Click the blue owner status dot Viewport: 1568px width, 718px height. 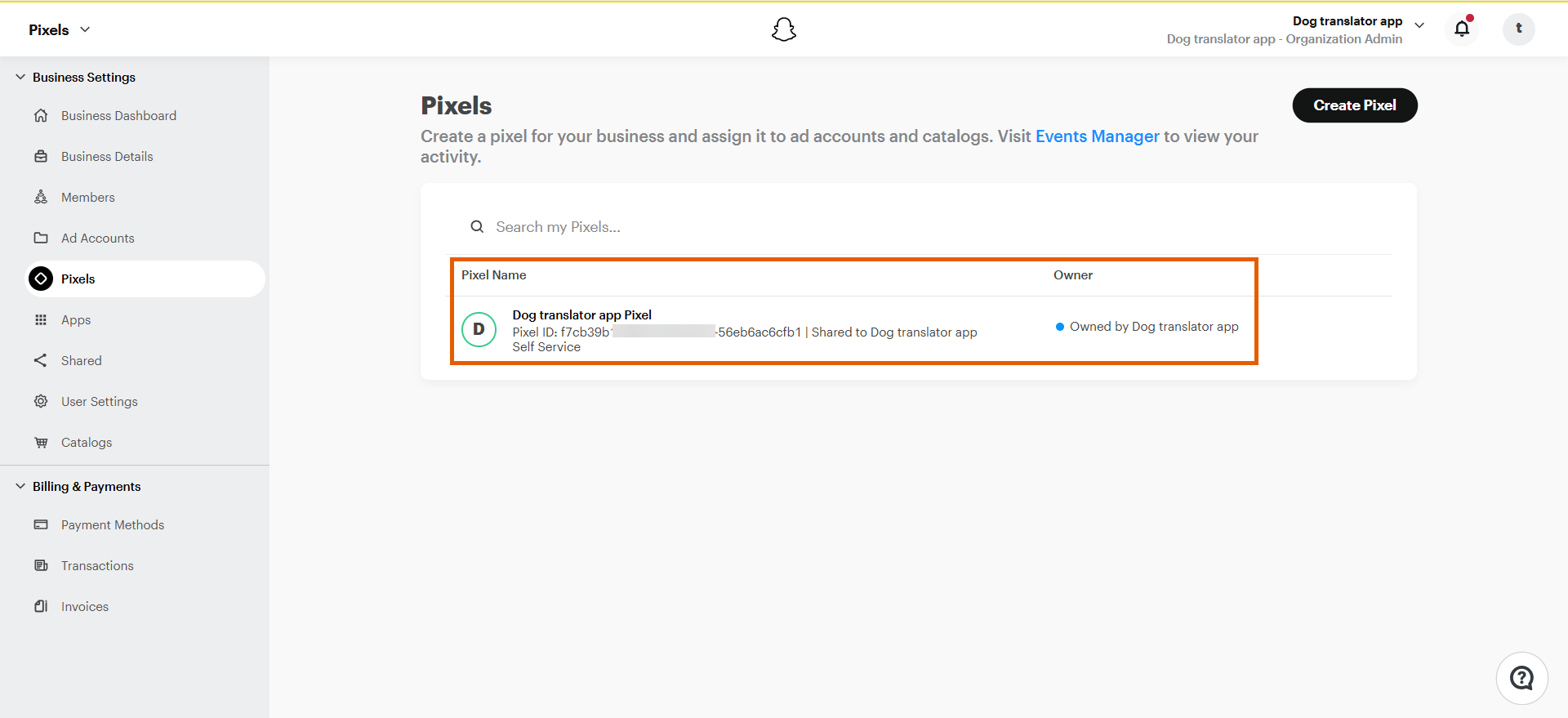[x=1060, y=327]
